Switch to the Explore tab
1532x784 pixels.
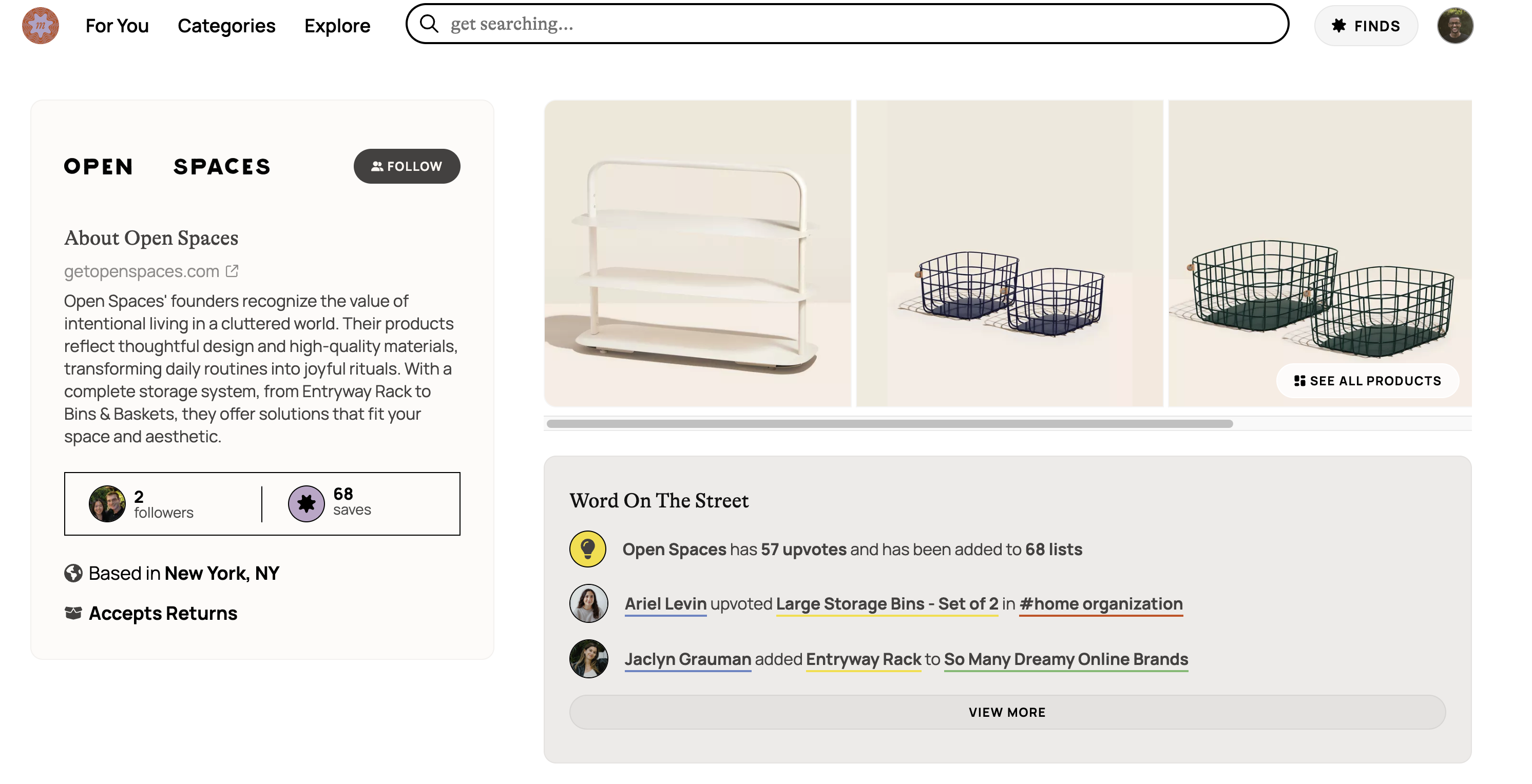pyautogui.click(x=337, y=26)
